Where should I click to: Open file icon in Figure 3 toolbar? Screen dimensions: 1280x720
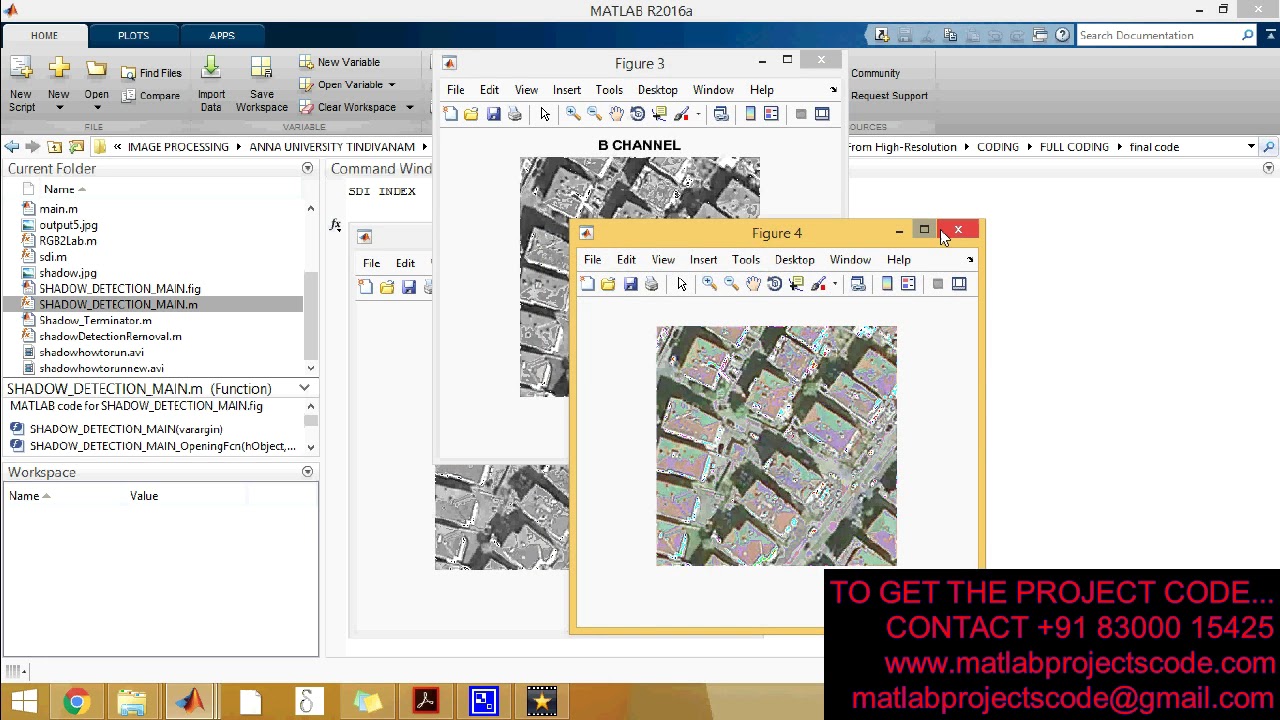(471, 114)
